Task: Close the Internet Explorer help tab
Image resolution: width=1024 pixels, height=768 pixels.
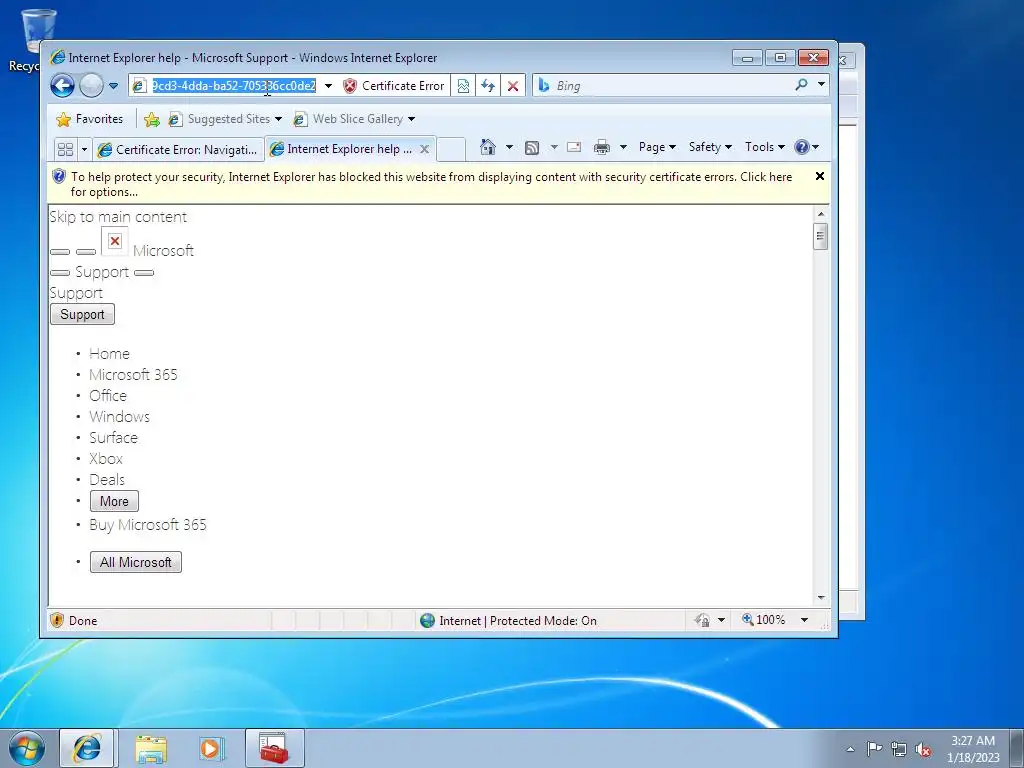Action: tap(424, 149)
